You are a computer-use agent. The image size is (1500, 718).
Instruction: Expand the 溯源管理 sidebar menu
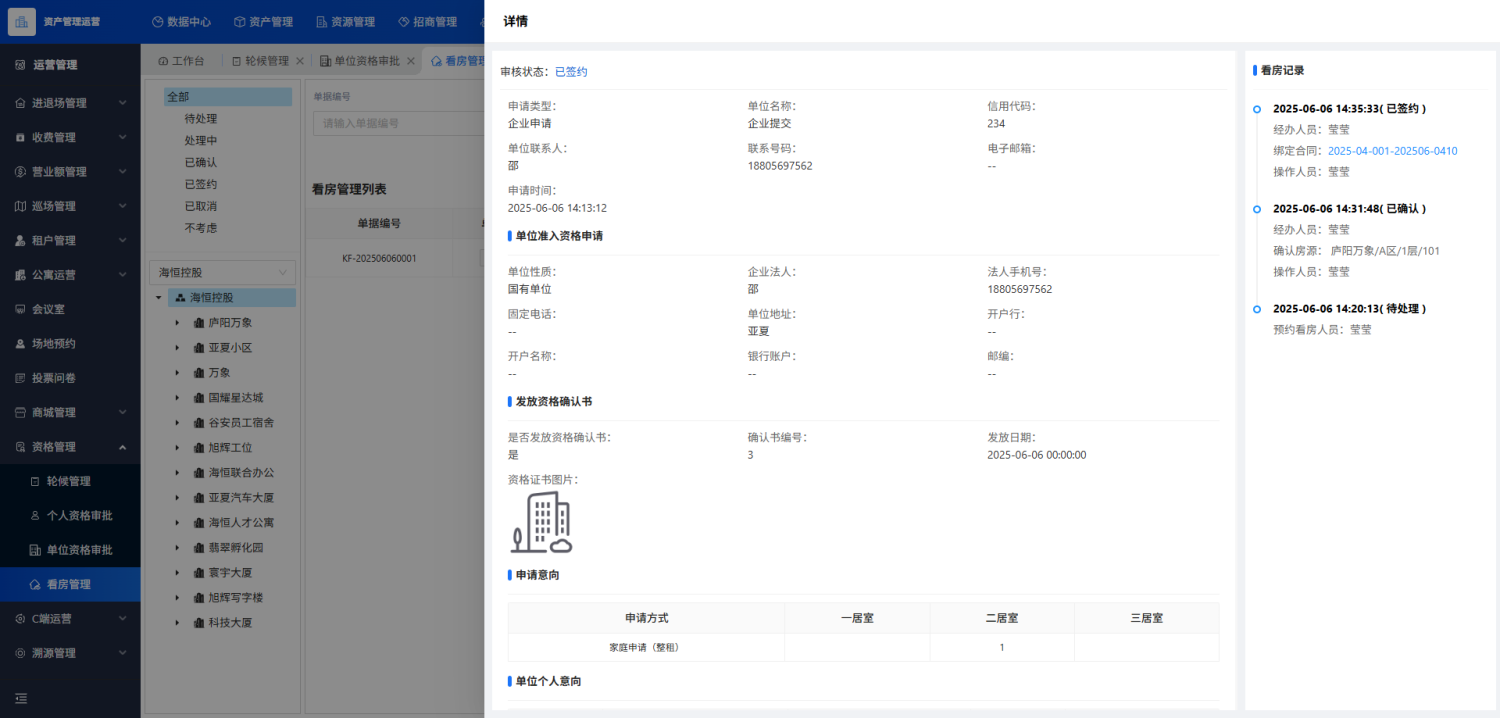point(70,653)
